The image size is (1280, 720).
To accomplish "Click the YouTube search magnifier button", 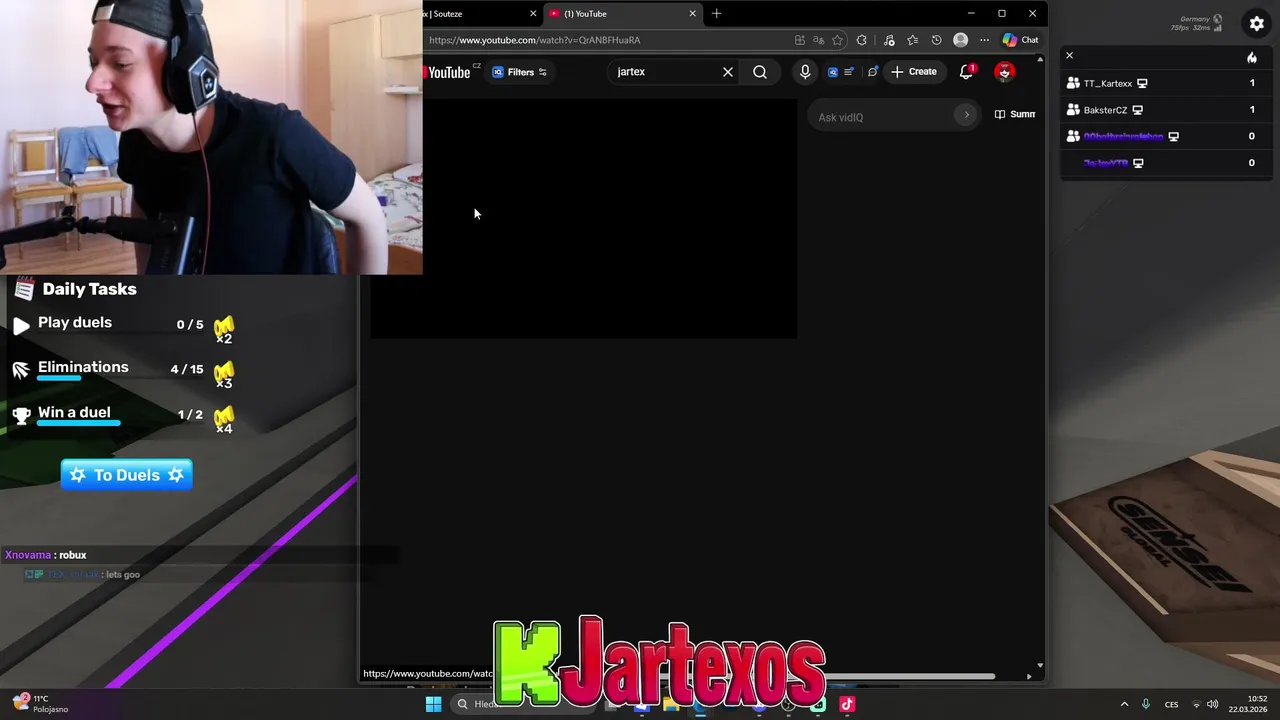I will tap(760, 72).
